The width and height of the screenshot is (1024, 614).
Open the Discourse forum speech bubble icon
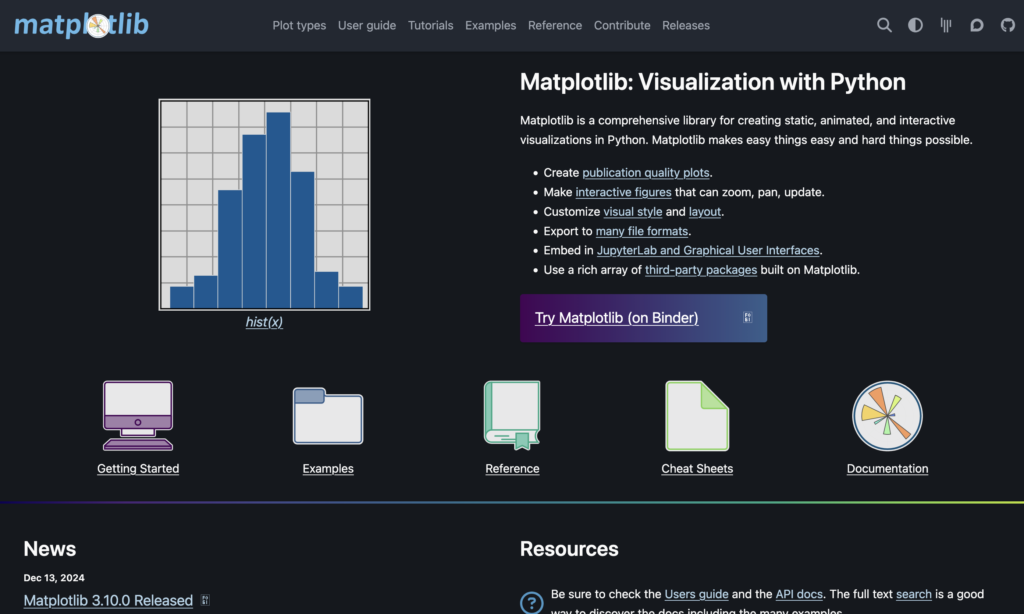coord(976,25)
